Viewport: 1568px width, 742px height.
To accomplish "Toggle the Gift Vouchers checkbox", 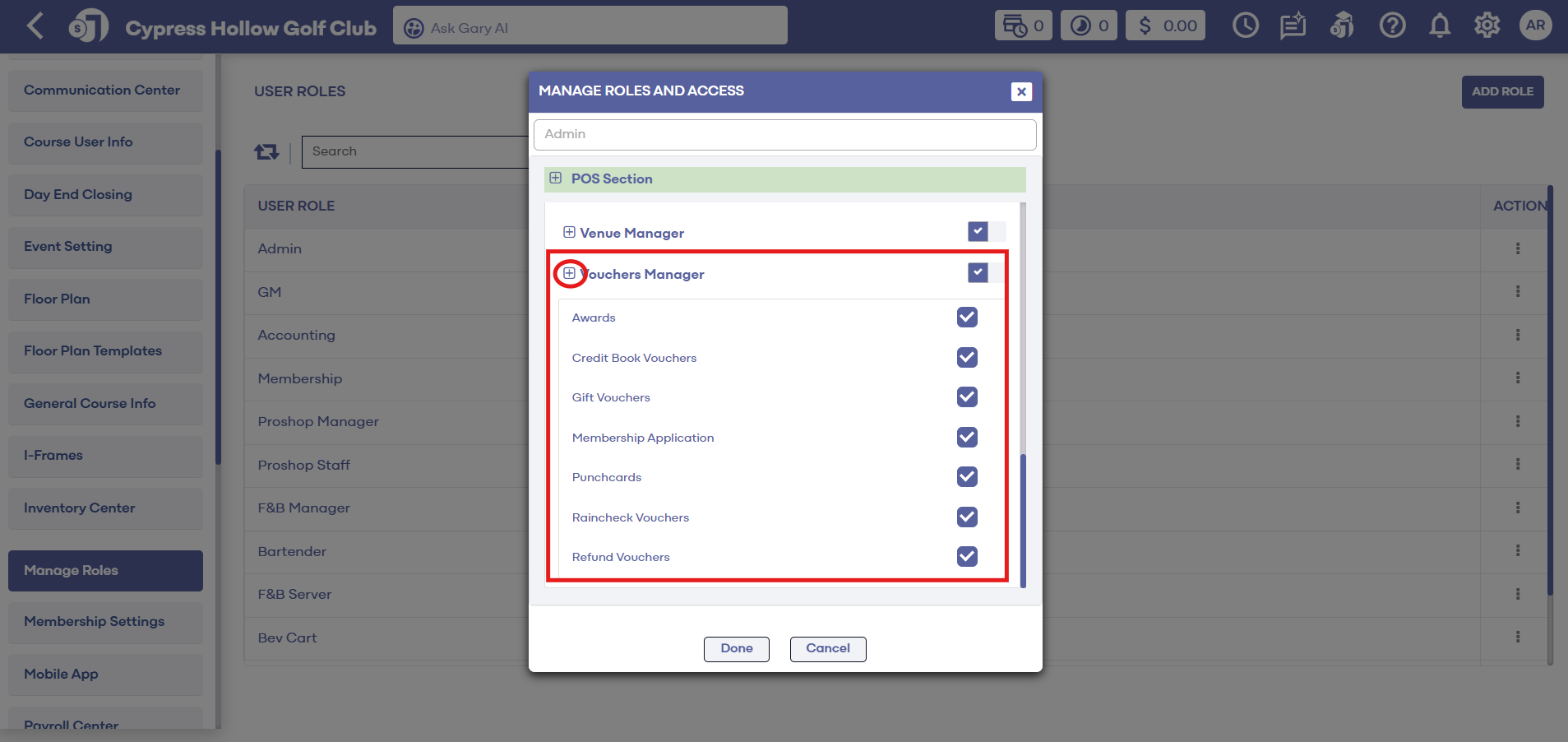I will click(x=967, y=397).
